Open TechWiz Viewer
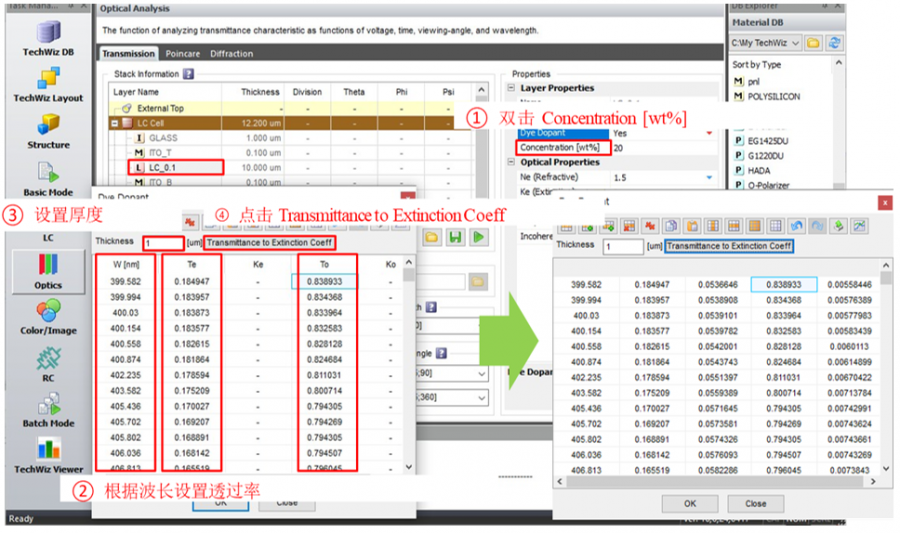Image resolution: width=900 pixels, height=533 pixels. 48,455
